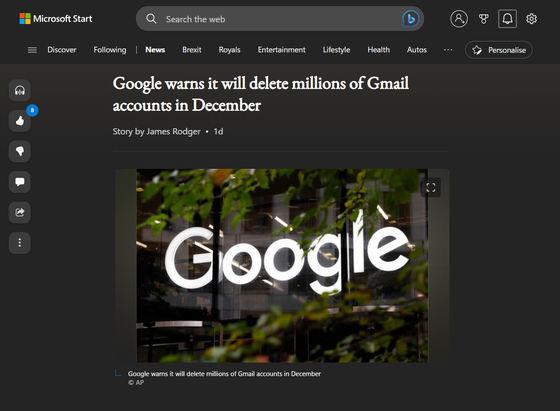Open the hamburger navigation menu
This screenshot has height=411, width=560.
coord(32,50)
